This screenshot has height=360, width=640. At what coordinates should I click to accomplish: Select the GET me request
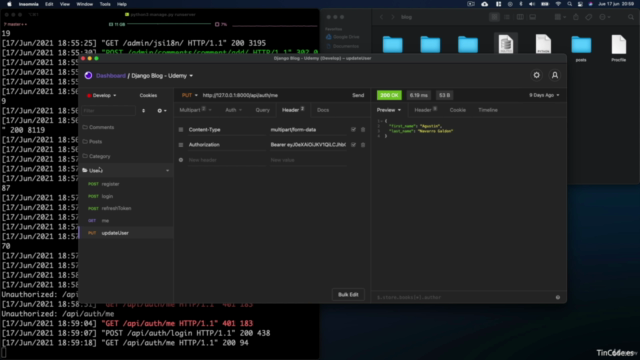[x=126, y=220]
